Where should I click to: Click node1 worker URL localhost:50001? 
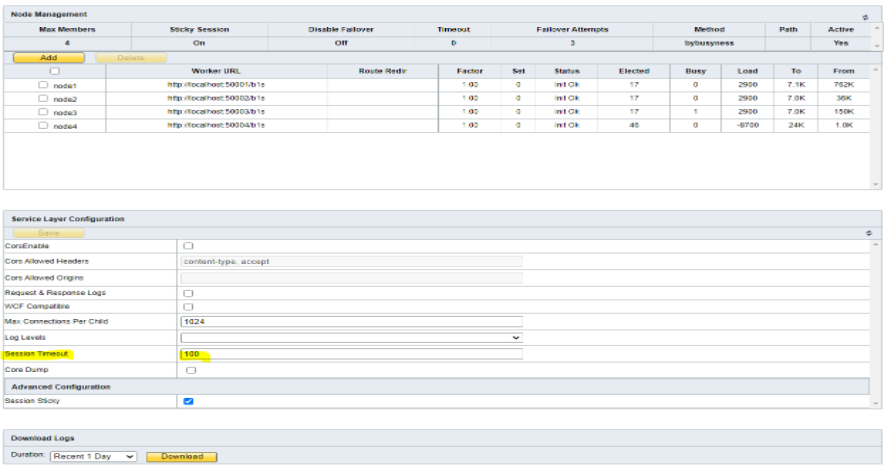pyautogui.click(x=216, y=85)
